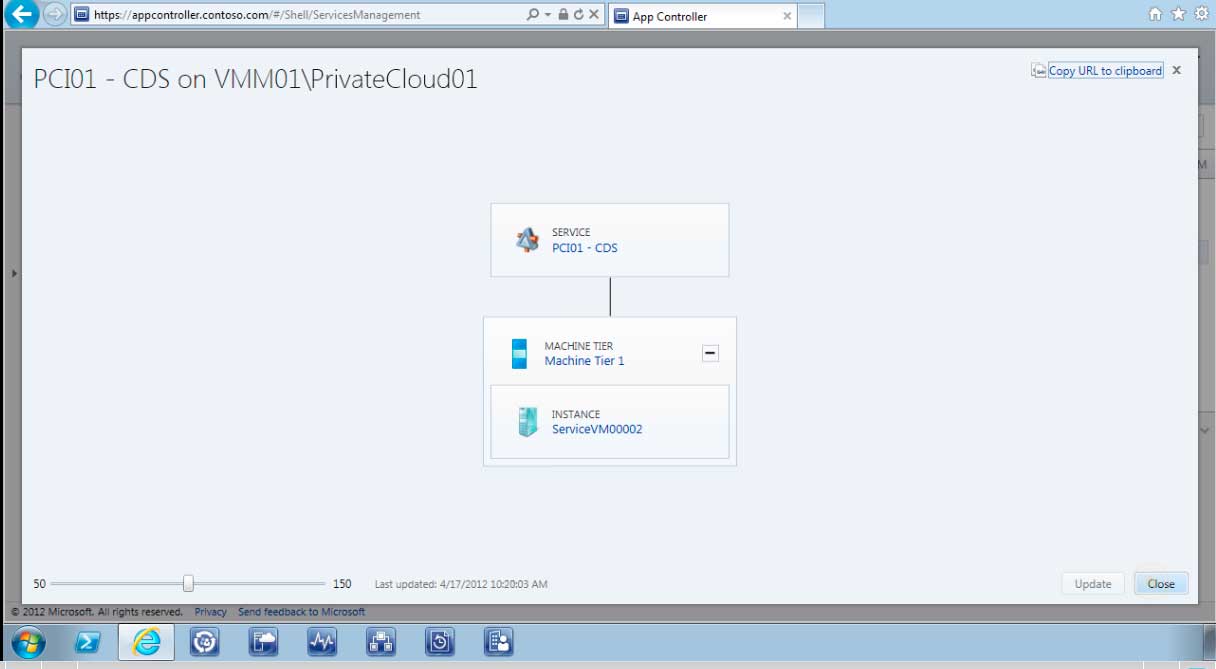This screenshot has width=1216, height=669.
Task: Close the diagram dialog with the X
Action: (x=1177, y=70)
